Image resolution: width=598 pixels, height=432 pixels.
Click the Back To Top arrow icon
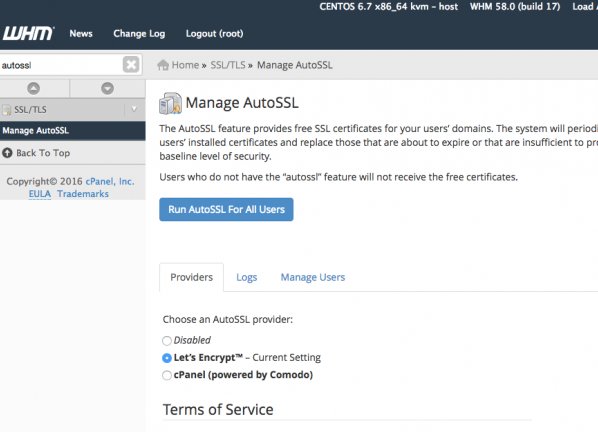click(7, 153)
